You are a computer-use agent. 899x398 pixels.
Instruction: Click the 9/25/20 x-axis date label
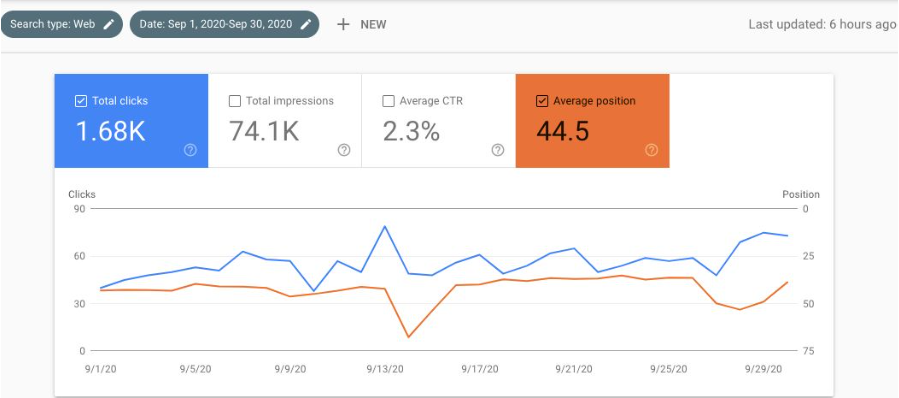pos(669,369)
